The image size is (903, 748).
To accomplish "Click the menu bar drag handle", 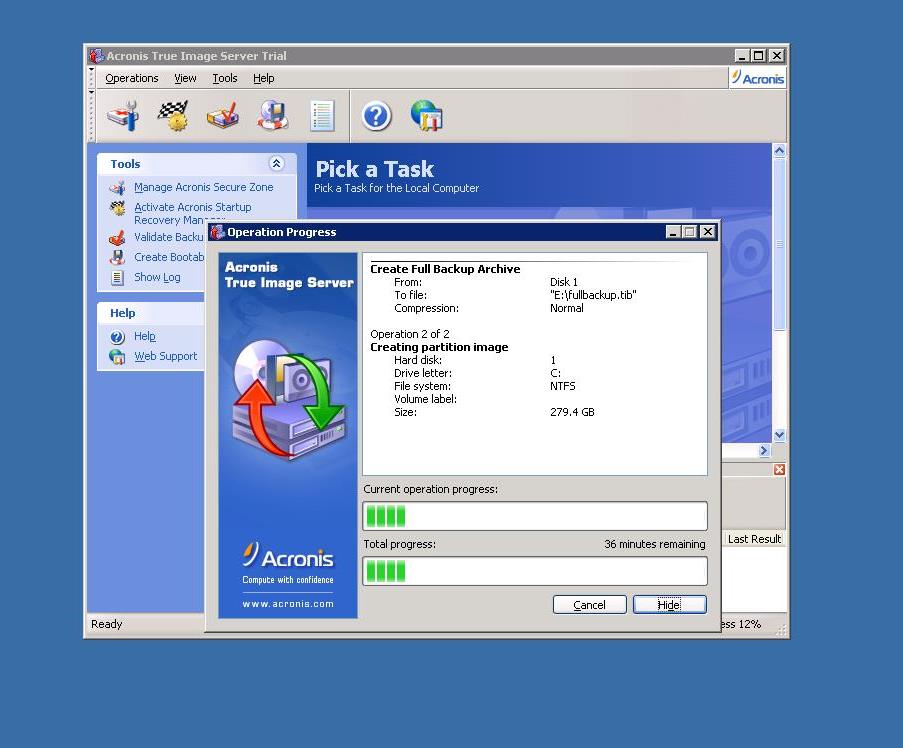I will [91, 78].
